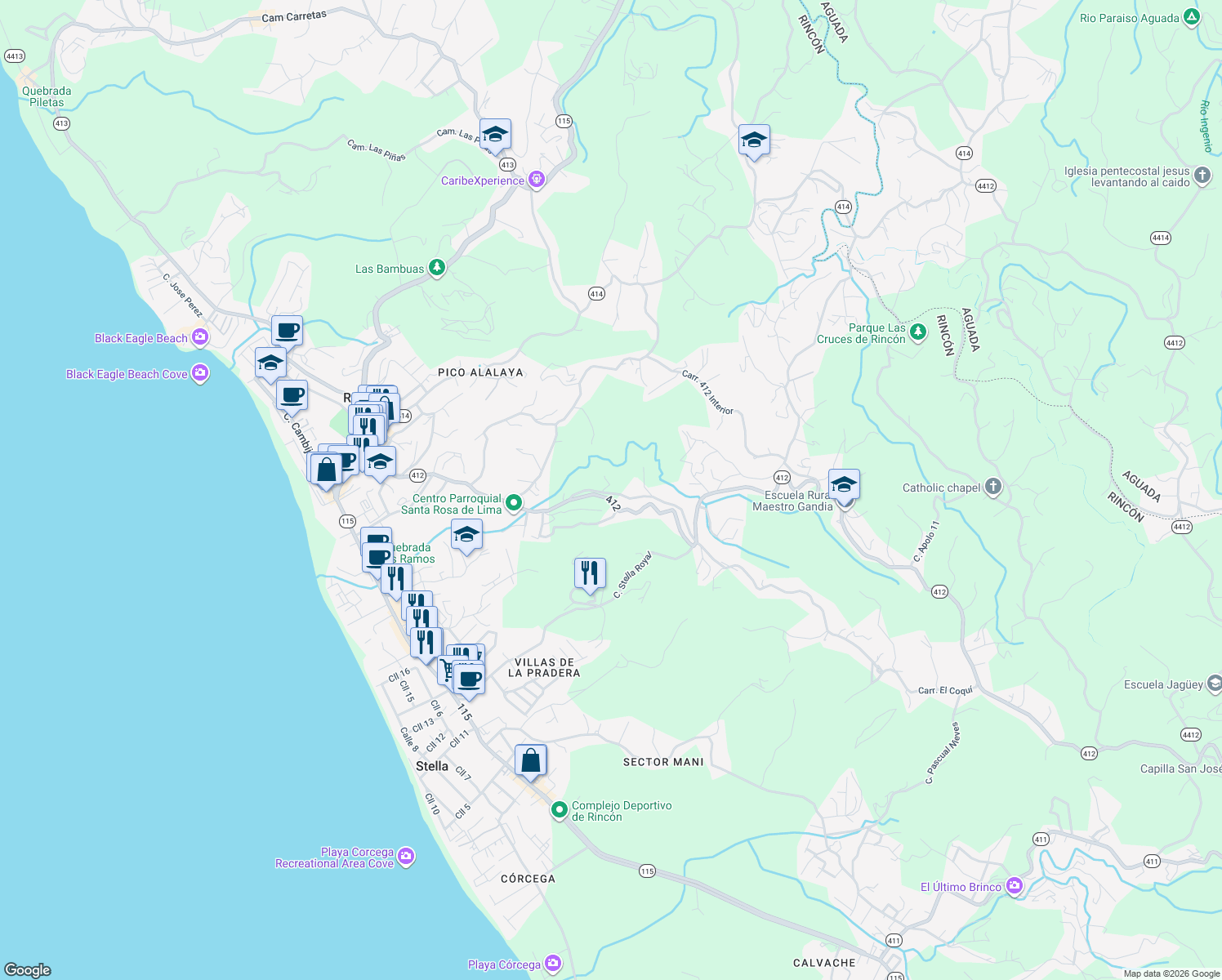Select the Playa Córcega label at the bottom
The image size is (1222, 980).
[505, 964]
